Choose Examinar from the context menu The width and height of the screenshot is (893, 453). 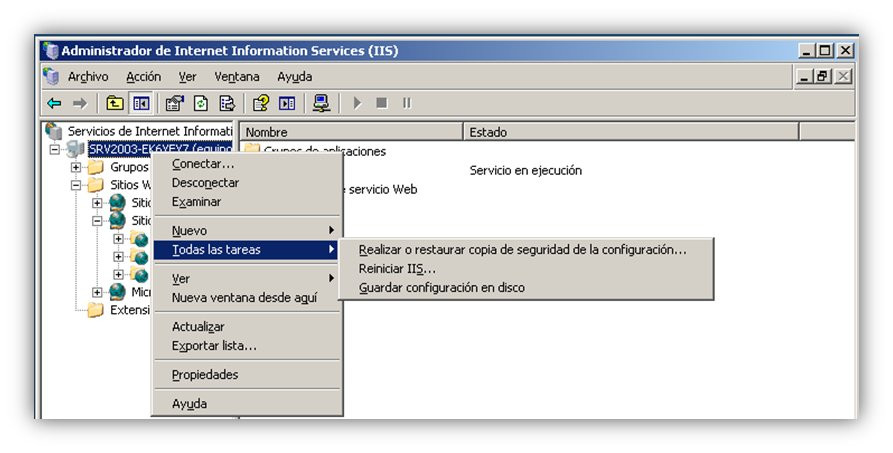248,202
